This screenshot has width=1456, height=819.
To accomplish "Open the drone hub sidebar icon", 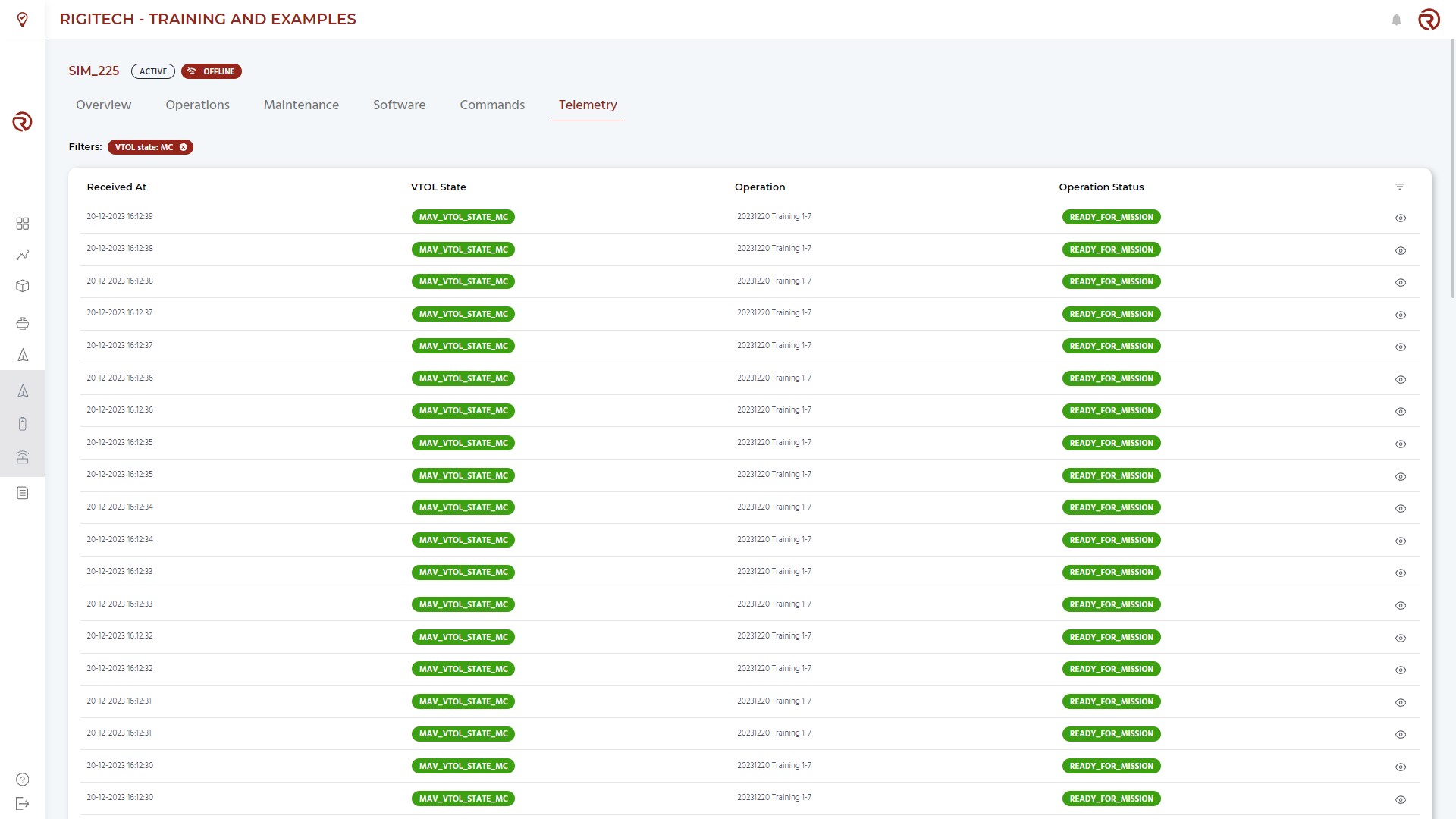I will (23, 324).
